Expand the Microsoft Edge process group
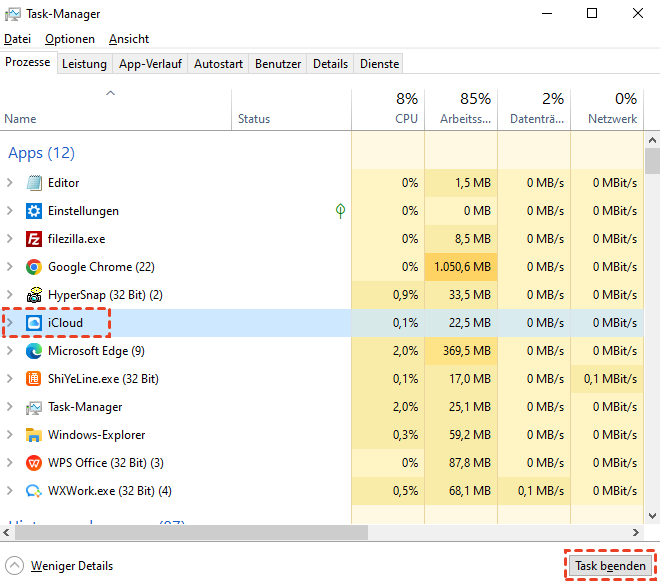660x587 pixels. 10,351
